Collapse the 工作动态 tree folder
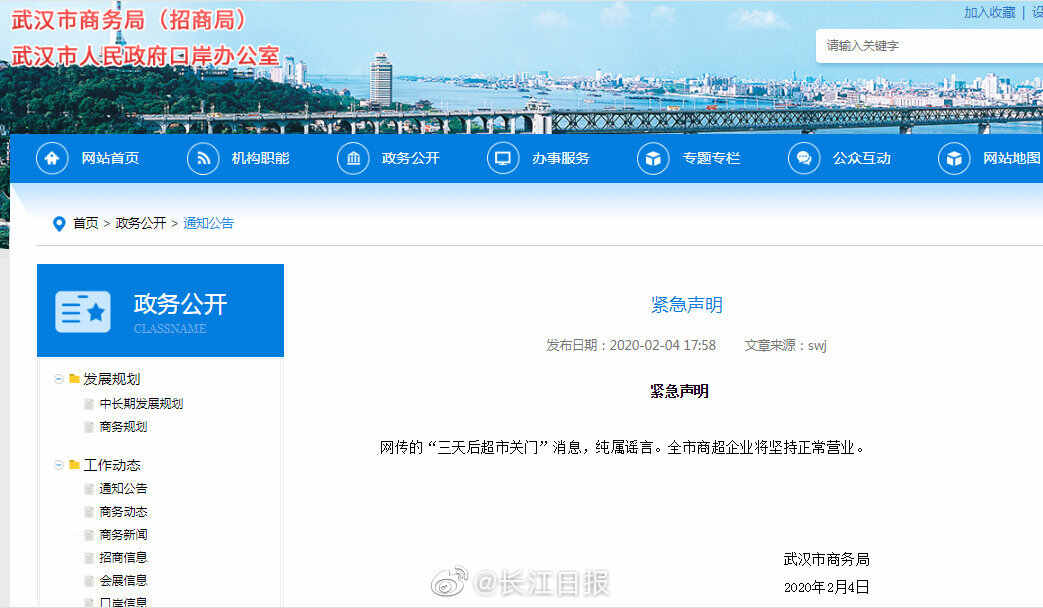The height and width of the screenshot is (608, 1043). [60, 465]
